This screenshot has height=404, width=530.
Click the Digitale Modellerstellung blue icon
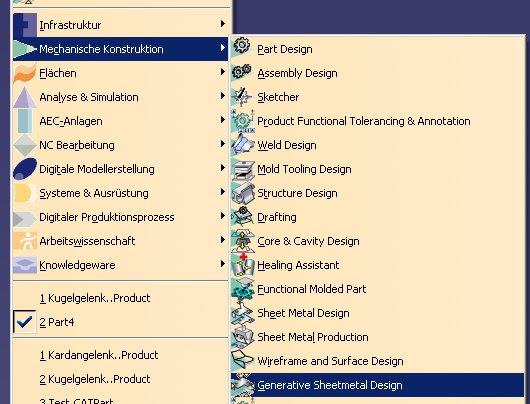[x=25, y=168]
